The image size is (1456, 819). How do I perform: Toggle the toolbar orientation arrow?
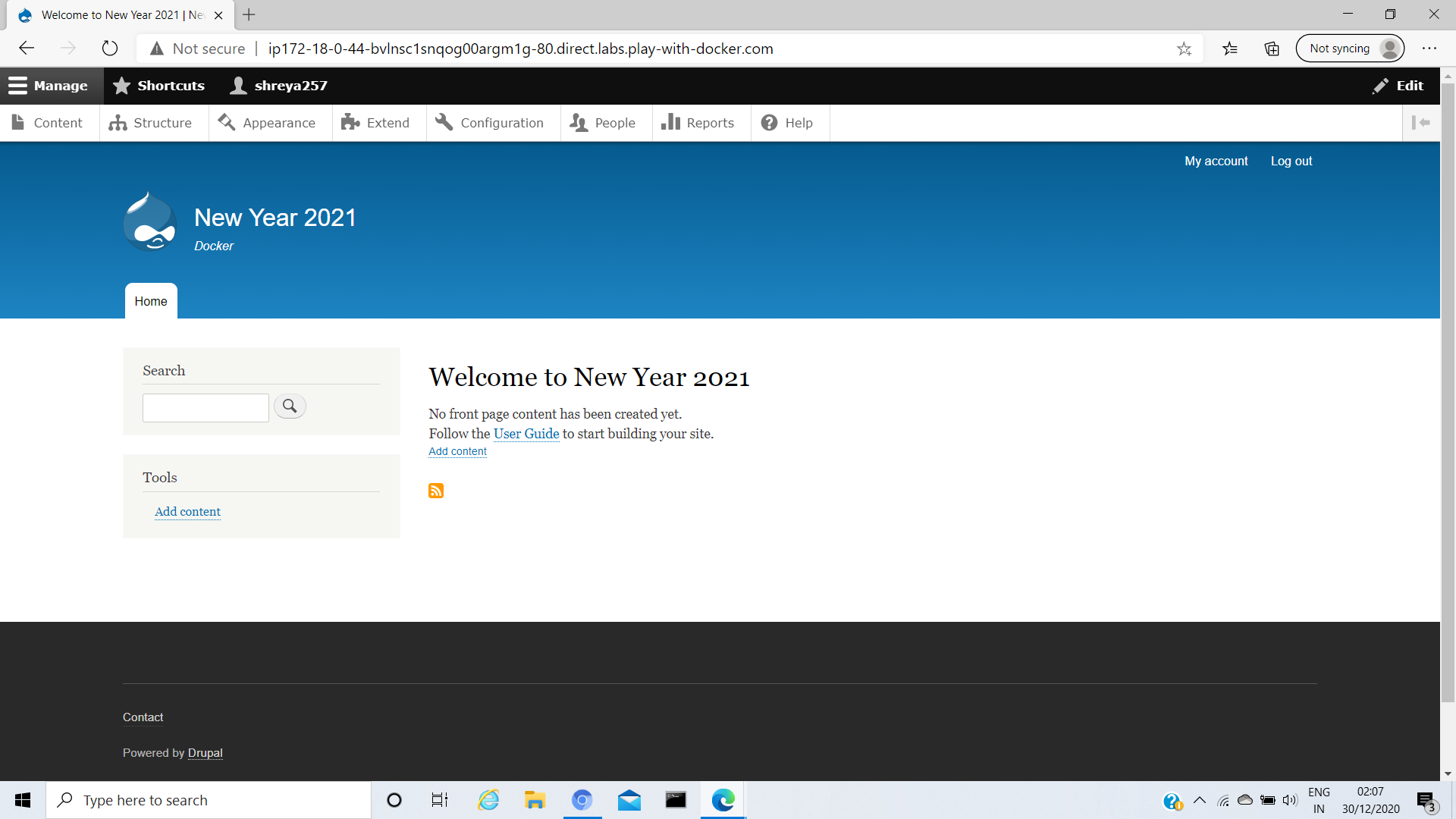click(x=1423, y=122)
